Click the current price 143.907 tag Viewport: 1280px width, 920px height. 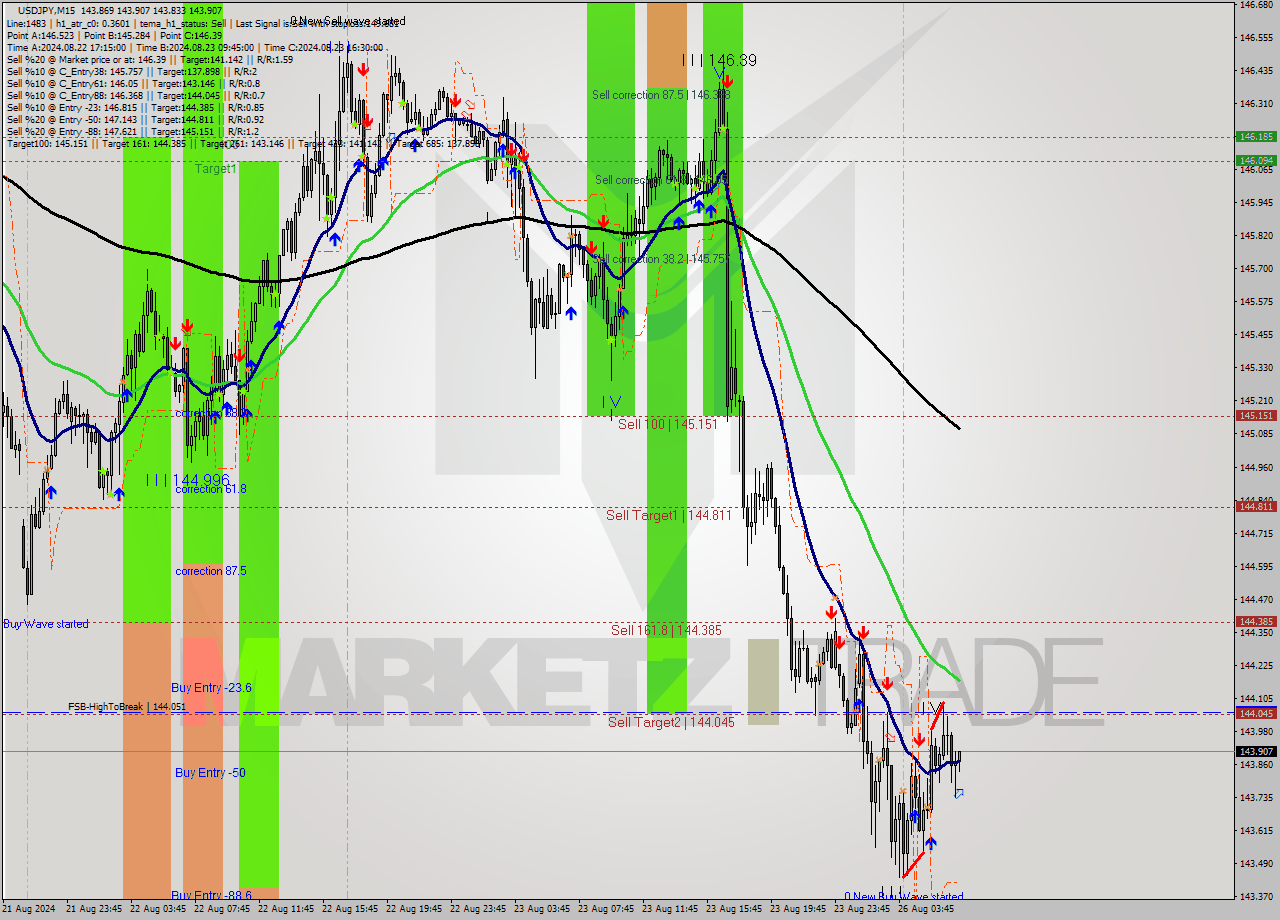point(1256,751)
